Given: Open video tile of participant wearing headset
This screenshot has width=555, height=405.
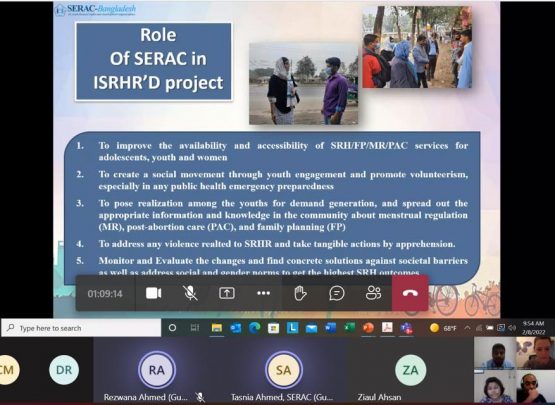Looking at the screenshot, I should click(x=536, y=386).
